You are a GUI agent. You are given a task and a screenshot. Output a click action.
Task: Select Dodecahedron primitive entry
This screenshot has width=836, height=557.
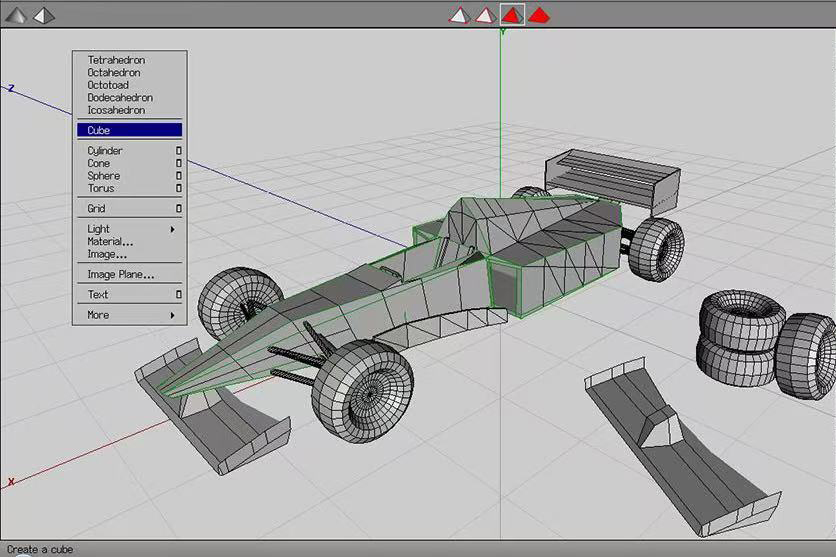[x=120, y=98]
